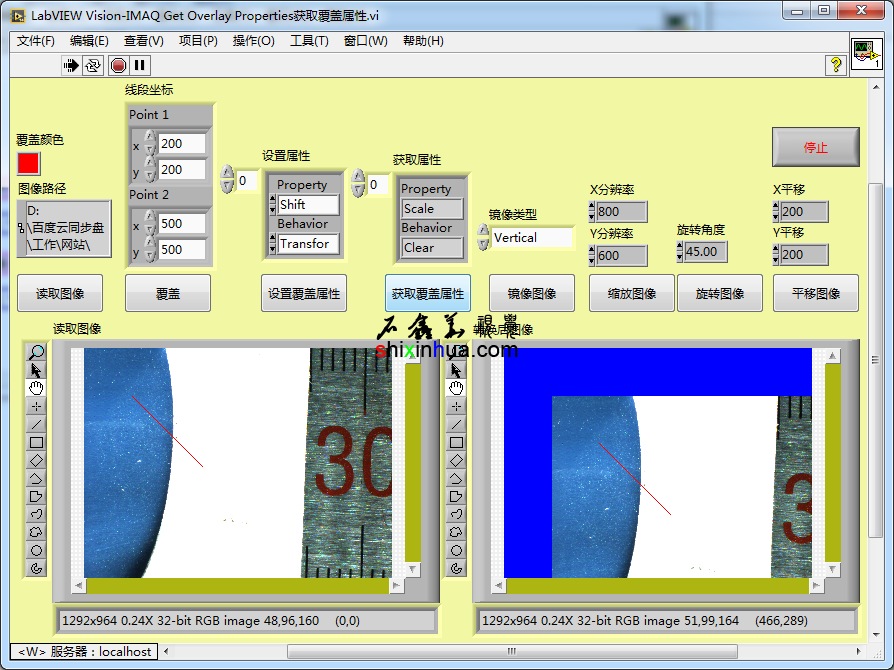The width and height of the screenshot is (894, 670).
Task: Select the Line tool in left image palette
Action: tap(36, 424)
